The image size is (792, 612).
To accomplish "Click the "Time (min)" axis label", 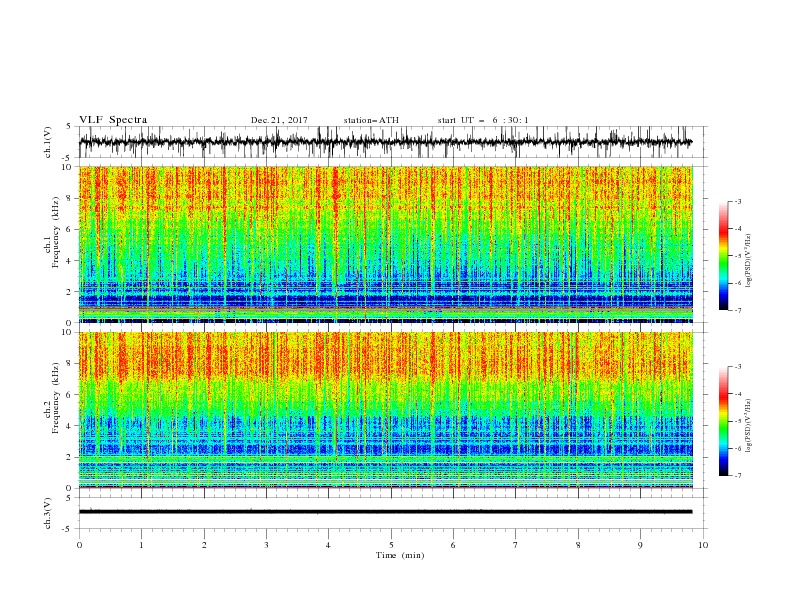I will pos(400,555).
